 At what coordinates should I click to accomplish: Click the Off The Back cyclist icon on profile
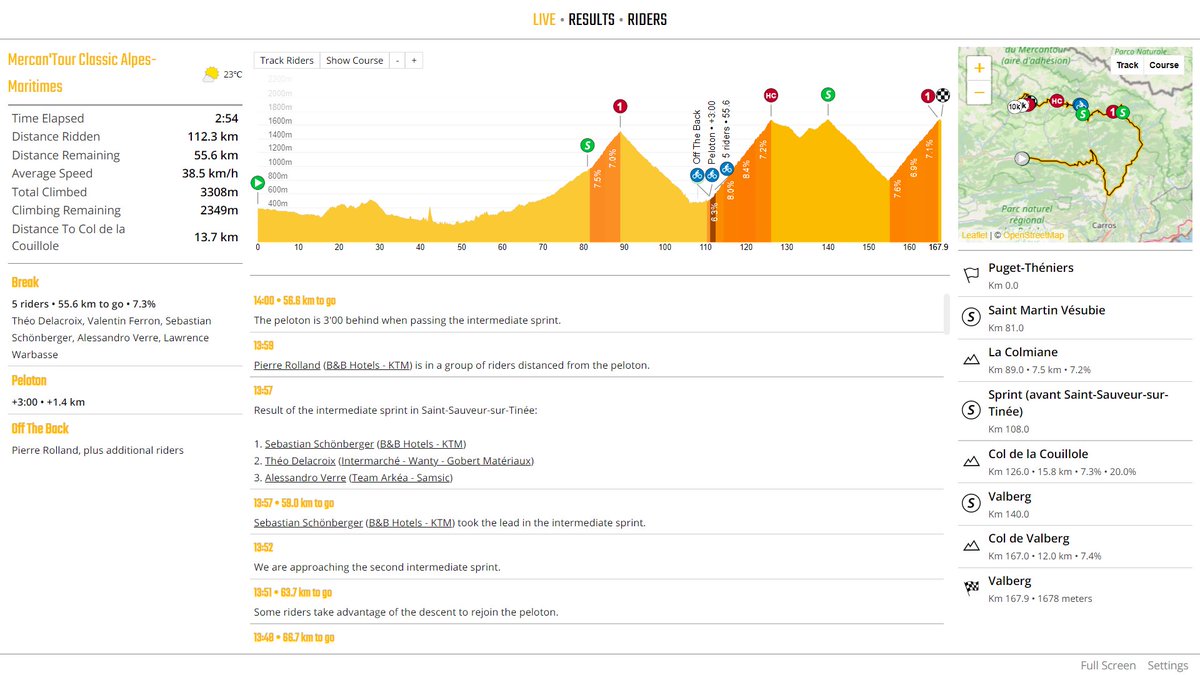(x=697, y=175)
